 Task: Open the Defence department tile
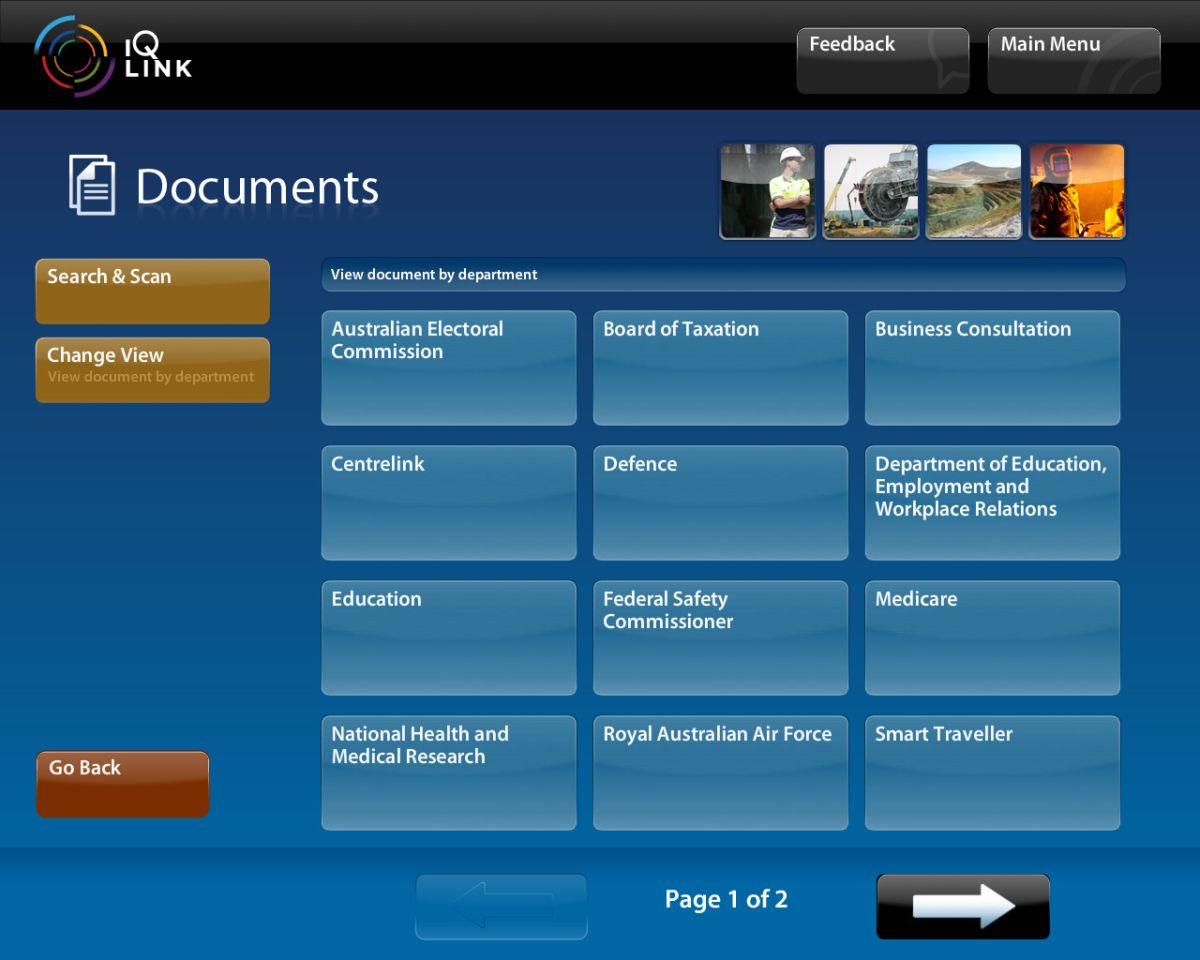pyautogui.click(x=721, y=503)
